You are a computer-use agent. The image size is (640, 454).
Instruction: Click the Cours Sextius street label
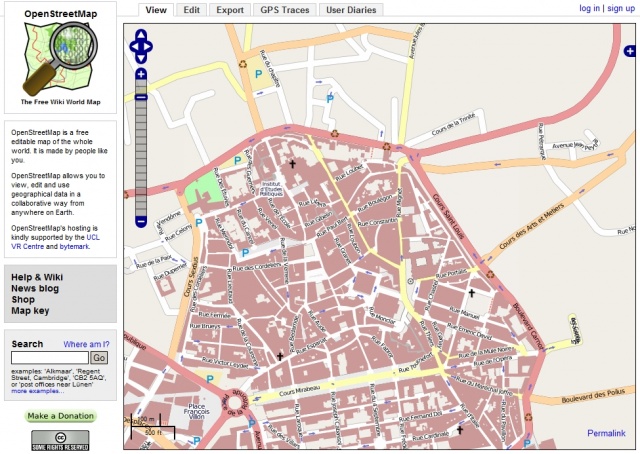point(191,276)
